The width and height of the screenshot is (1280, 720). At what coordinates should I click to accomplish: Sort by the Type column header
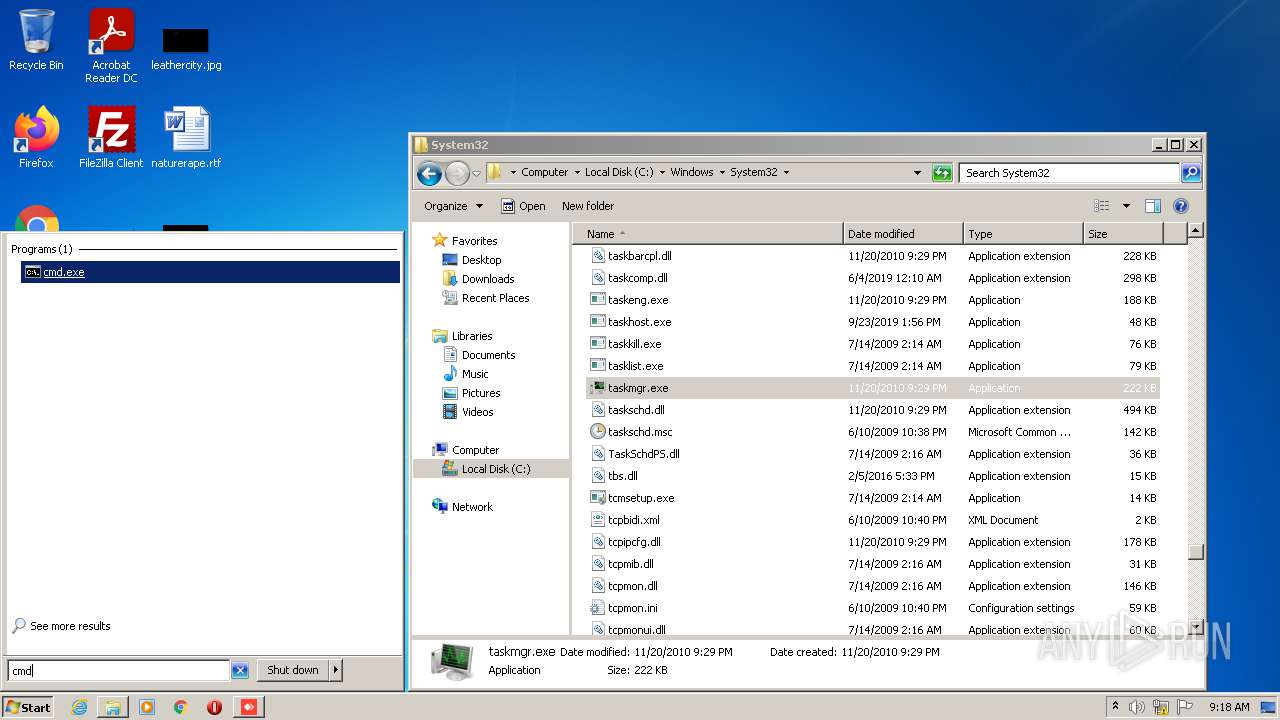point(1023,234)
